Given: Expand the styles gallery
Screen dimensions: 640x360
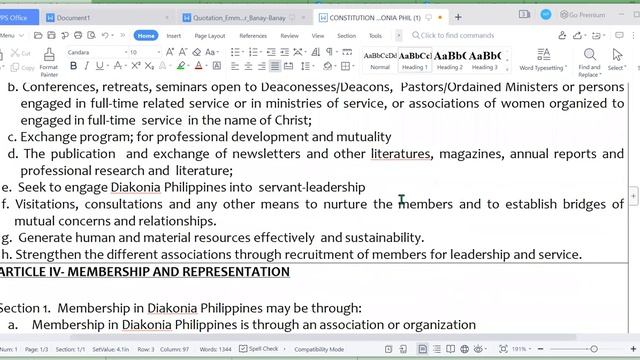Looking at the screenshot, I should pos(507,69).
